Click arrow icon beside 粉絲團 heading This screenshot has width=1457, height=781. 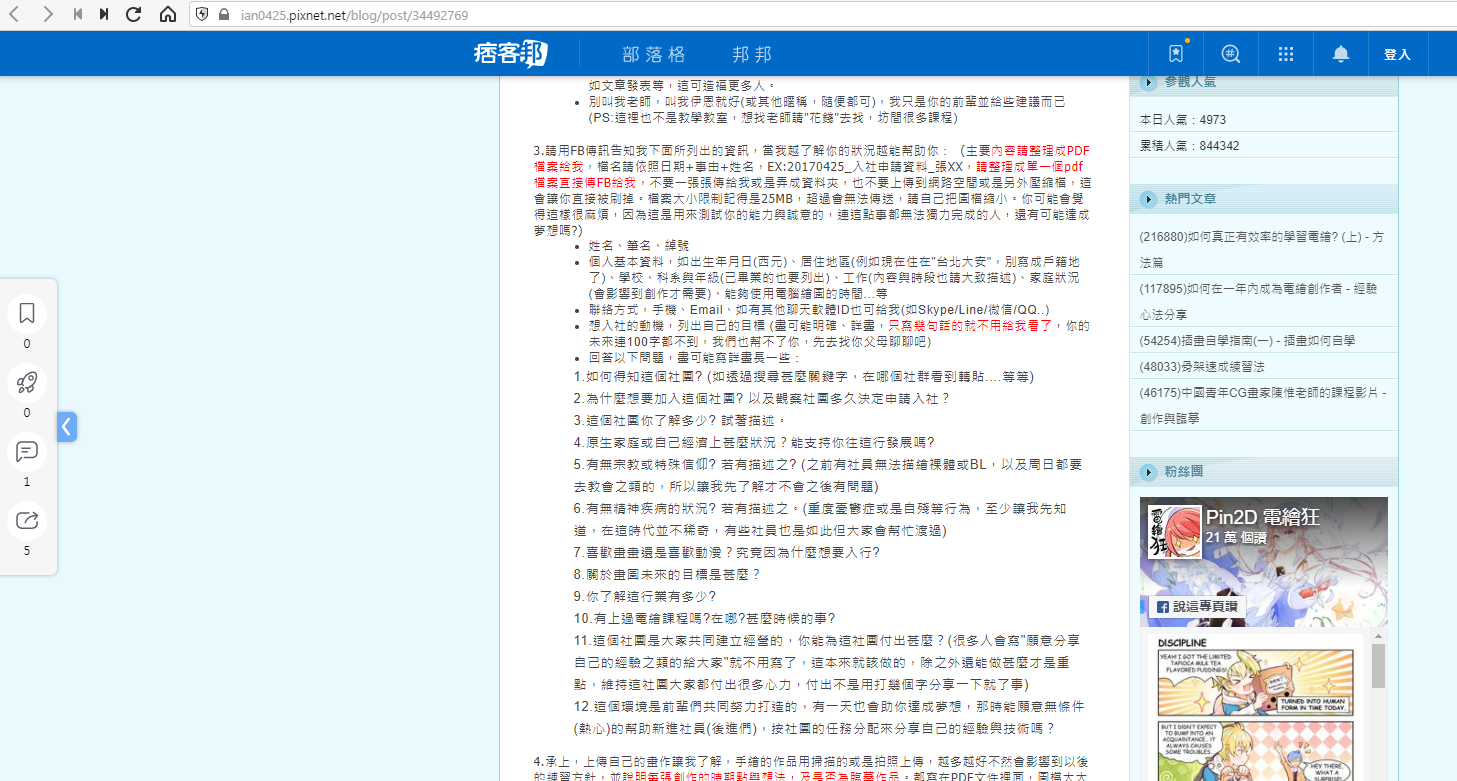1148,472
